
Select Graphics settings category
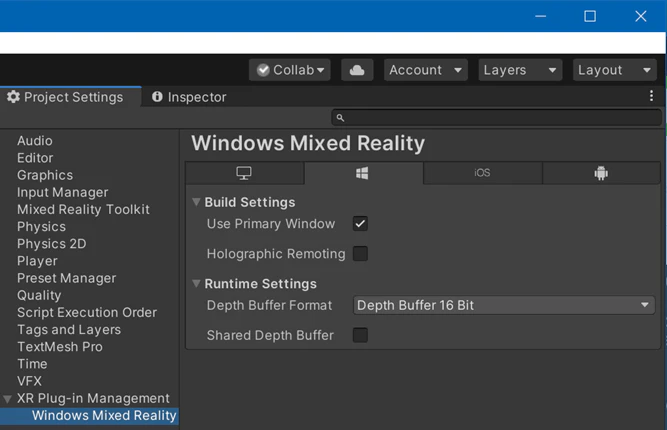tap(45, 175)
